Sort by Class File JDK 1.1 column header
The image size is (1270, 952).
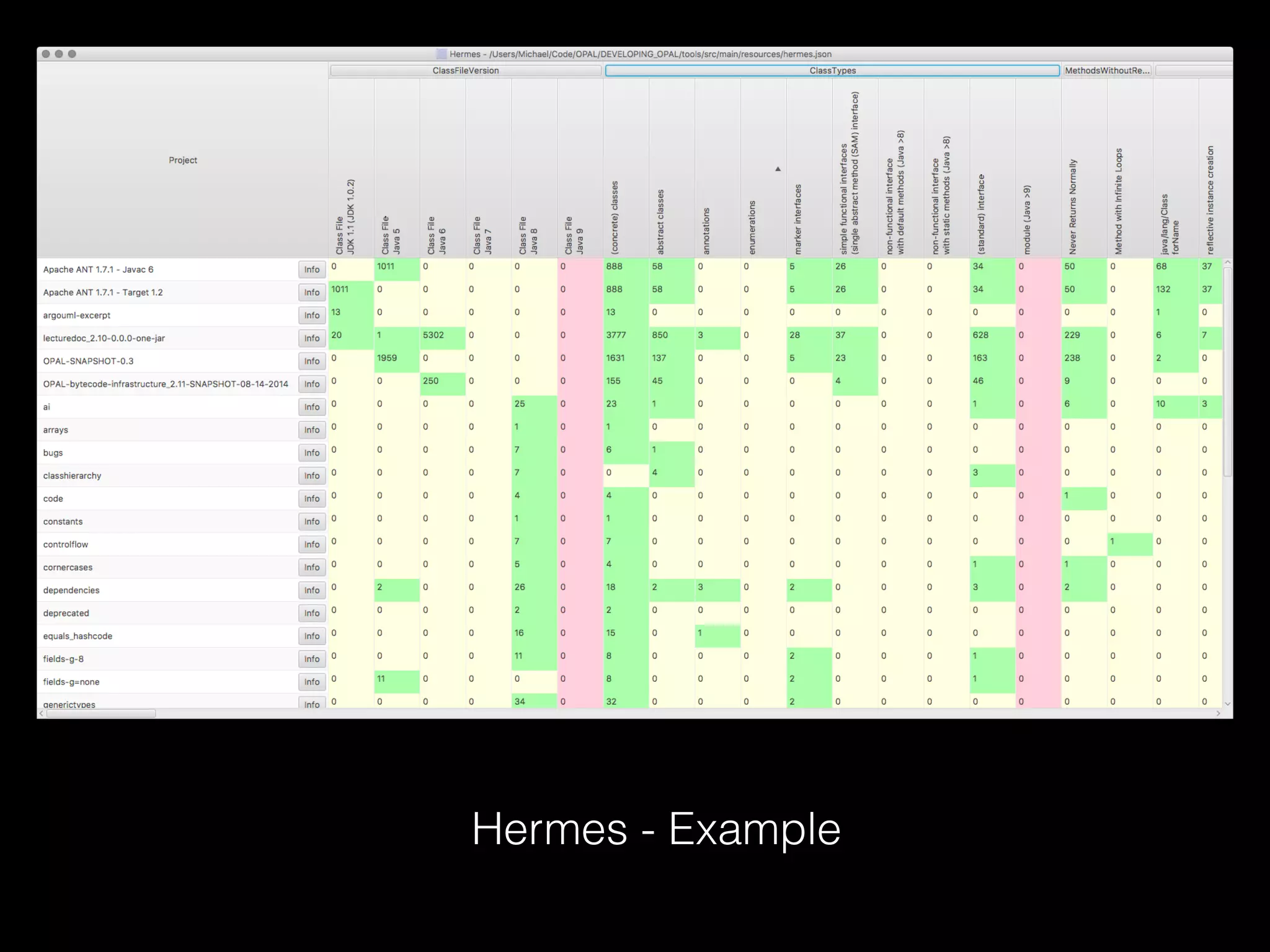coord(351,167)
